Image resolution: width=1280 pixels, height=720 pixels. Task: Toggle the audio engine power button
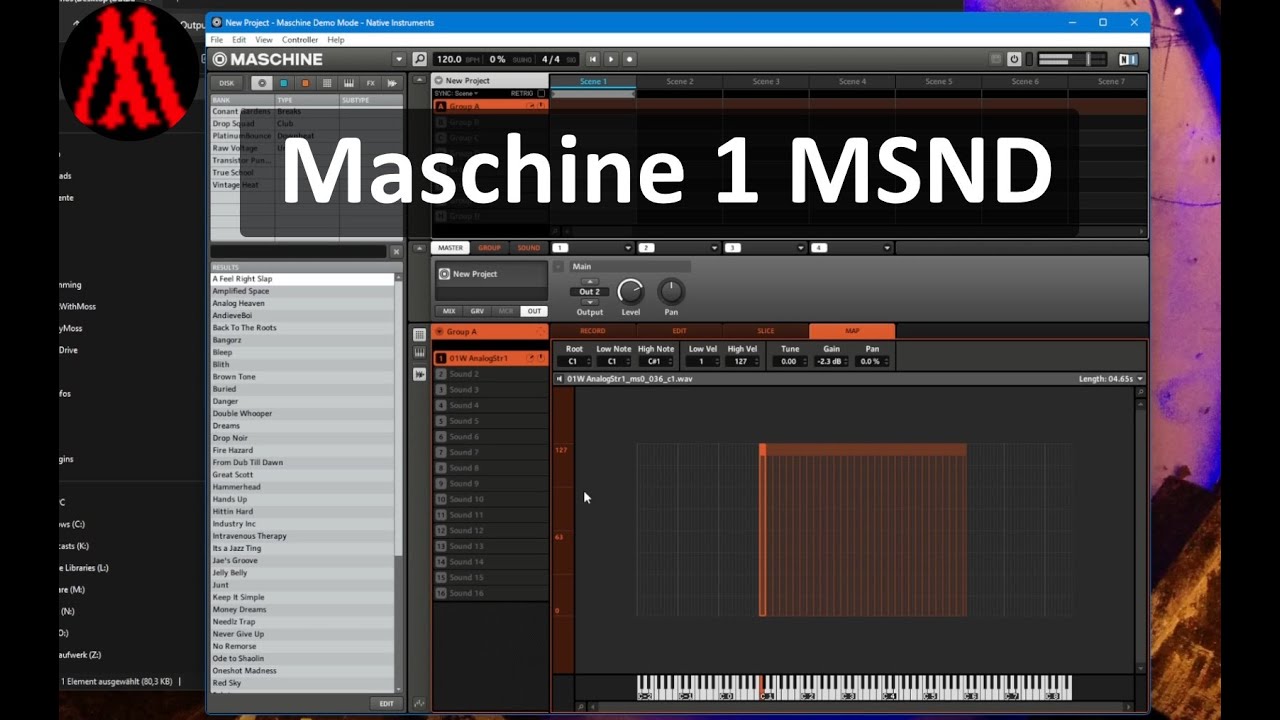click(1014, 59)
